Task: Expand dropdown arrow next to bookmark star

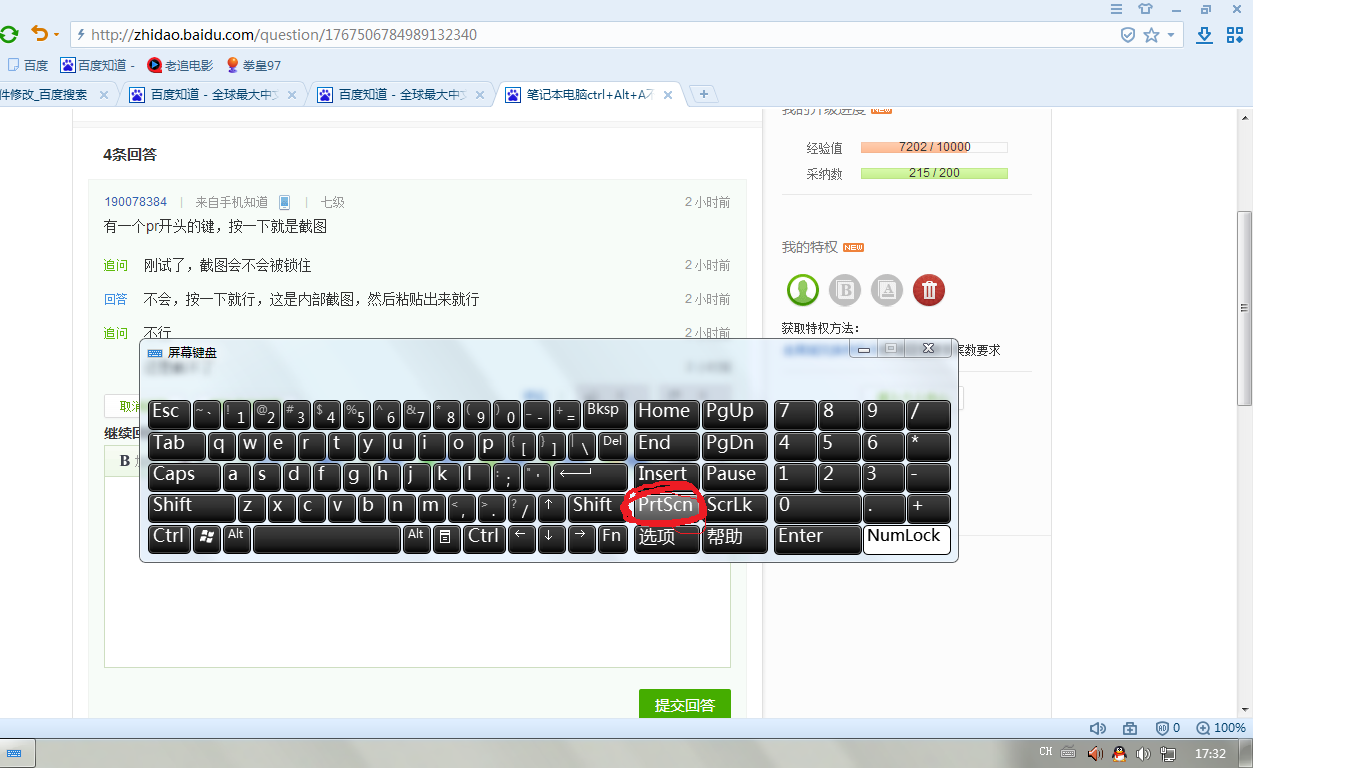Action: point(1171,35)
